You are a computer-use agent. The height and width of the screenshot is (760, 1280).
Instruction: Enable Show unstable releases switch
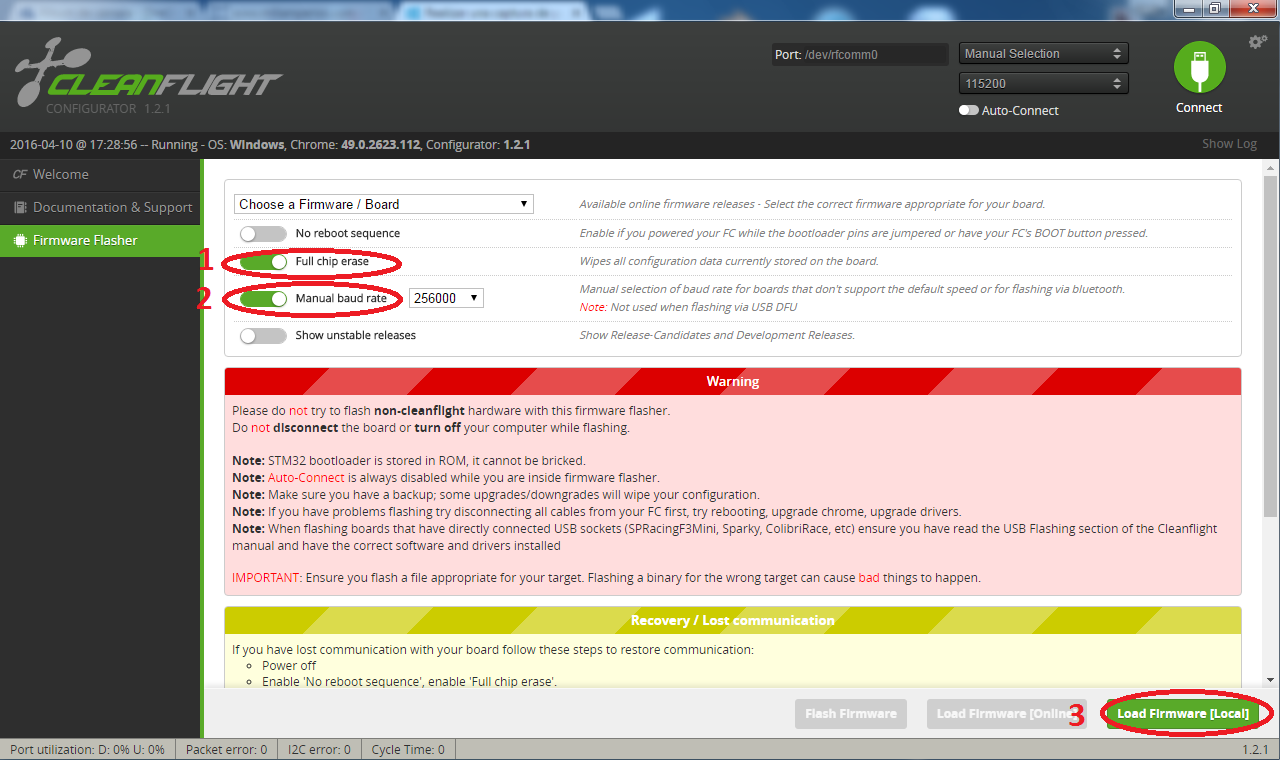[263, 336]
